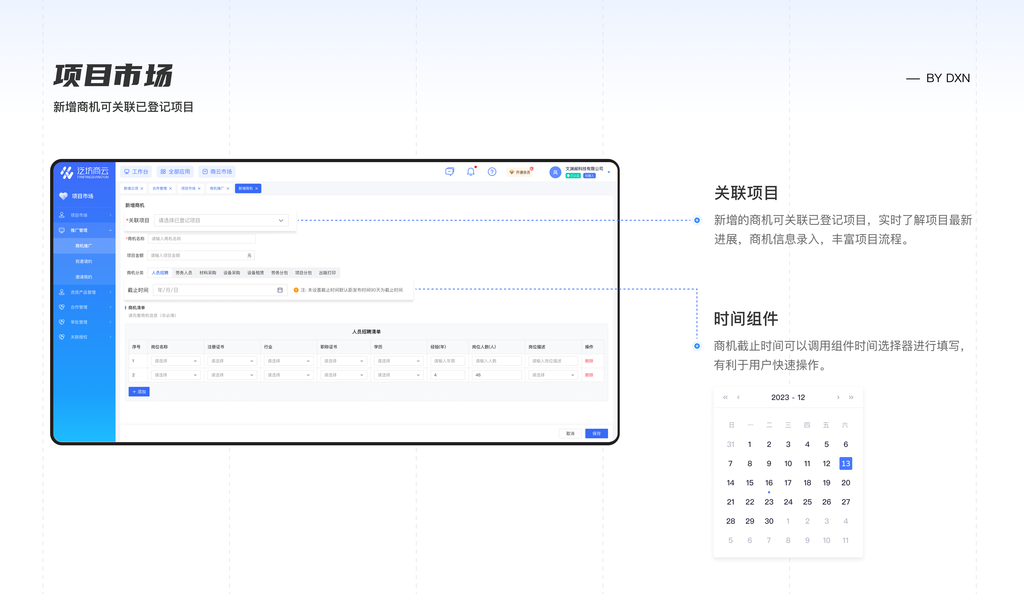Close the first page tab (新增立项)
This screenshot has width=1024, height=600.
click(142, 188)
